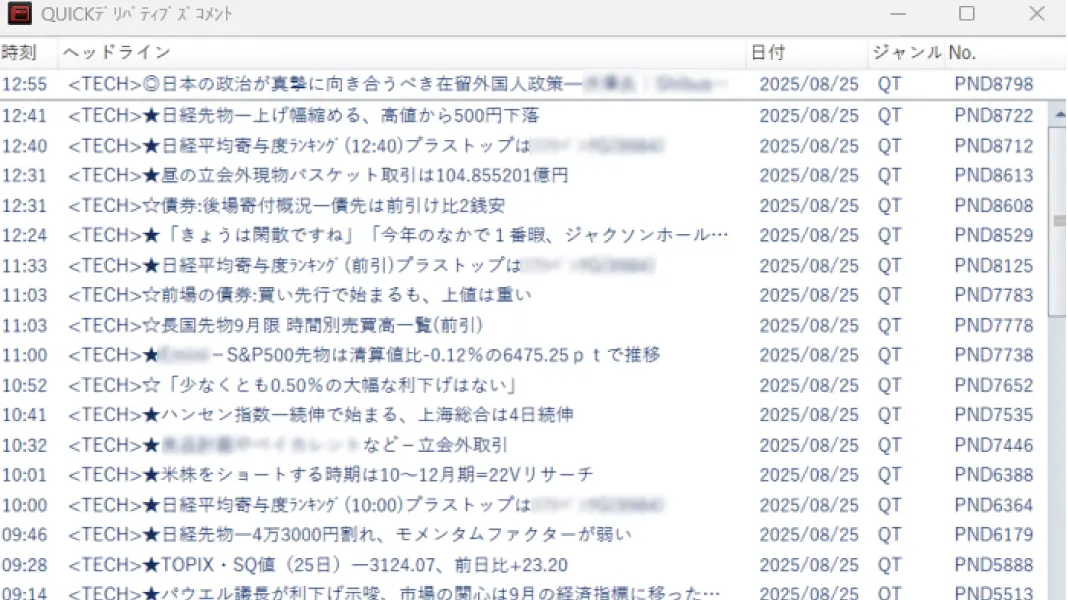This screenshot has width=1068, height=600.
Task: Select the article number PND6179
Action: 994,535
